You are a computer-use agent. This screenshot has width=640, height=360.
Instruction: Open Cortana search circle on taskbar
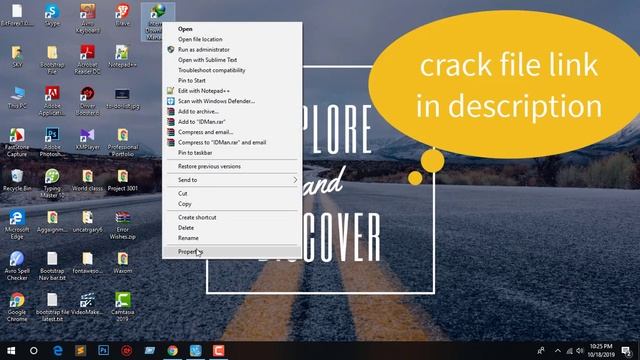coord(34,351)
